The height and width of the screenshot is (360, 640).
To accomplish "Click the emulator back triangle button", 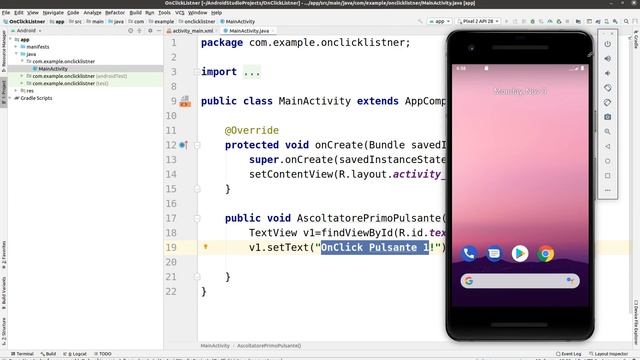I will click(607, 146).
